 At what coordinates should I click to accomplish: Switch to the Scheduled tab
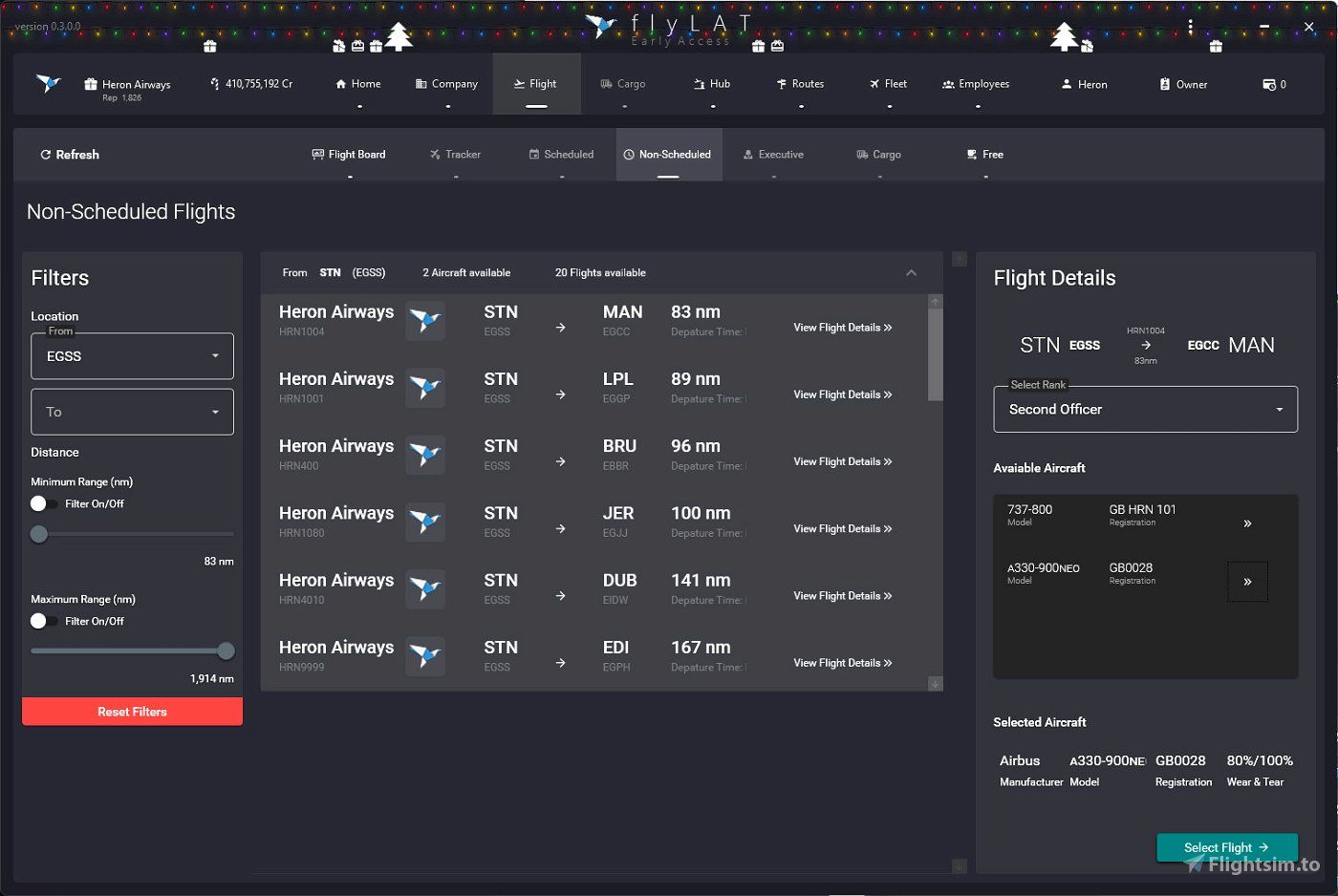coord(561,155)
